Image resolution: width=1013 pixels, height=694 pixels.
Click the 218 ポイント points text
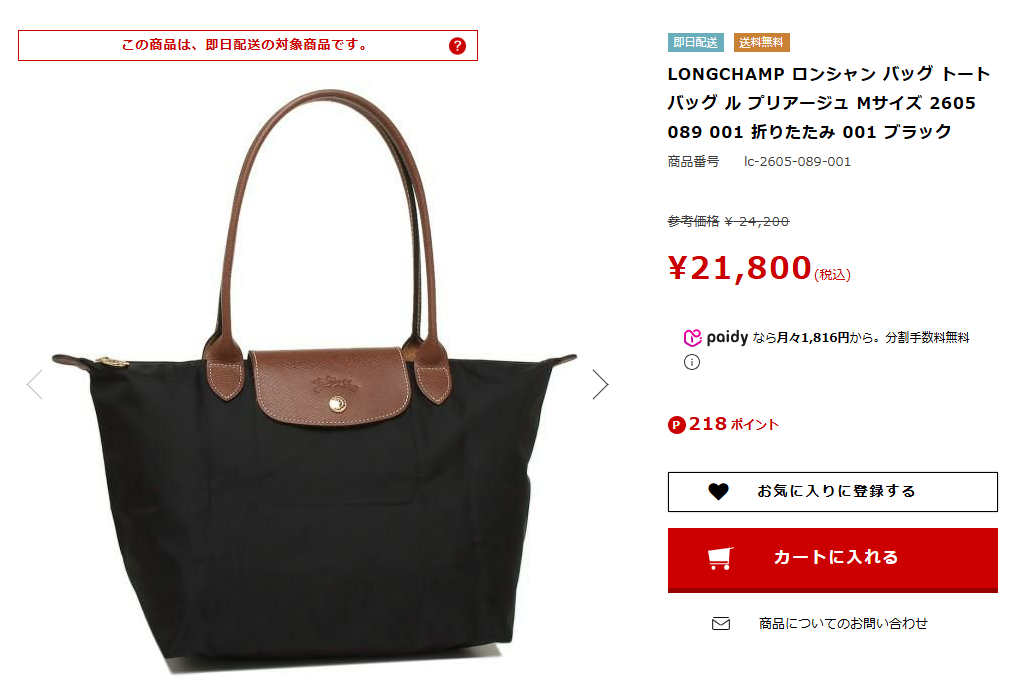point(734,425)
